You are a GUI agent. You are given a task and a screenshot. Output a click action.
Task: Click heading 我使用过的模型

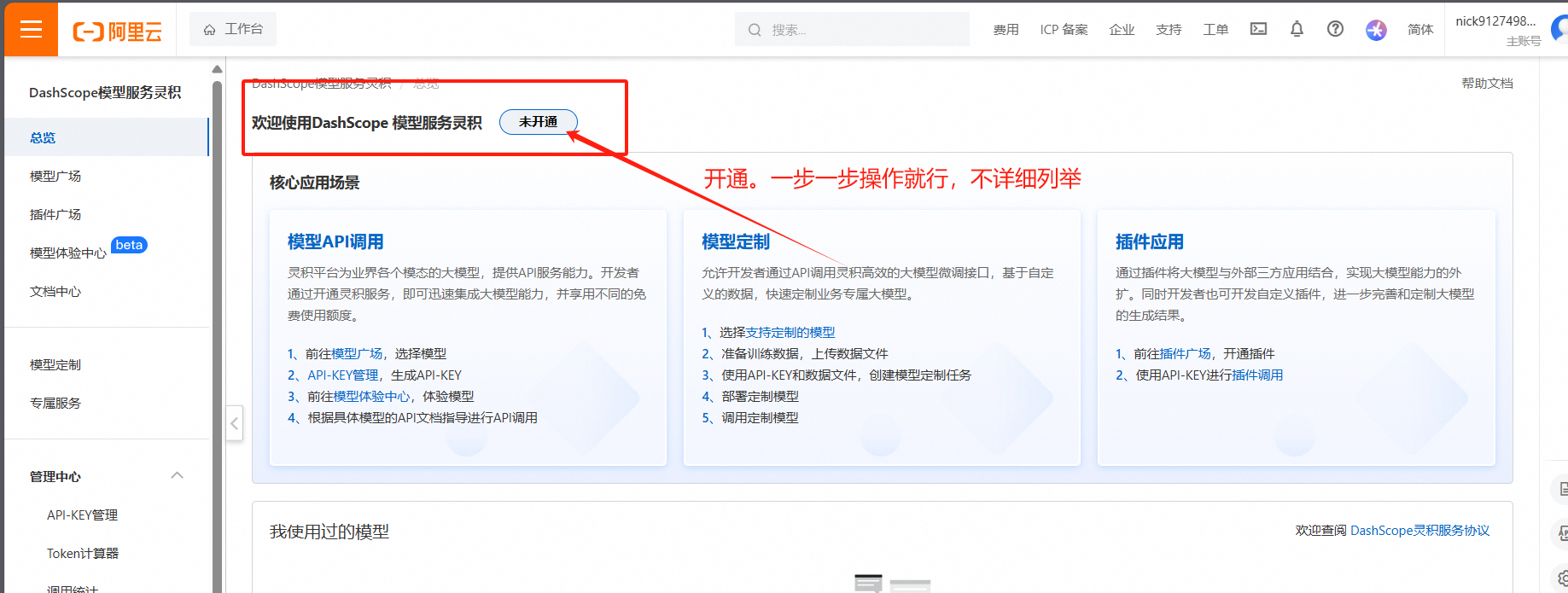click(329, 532)
